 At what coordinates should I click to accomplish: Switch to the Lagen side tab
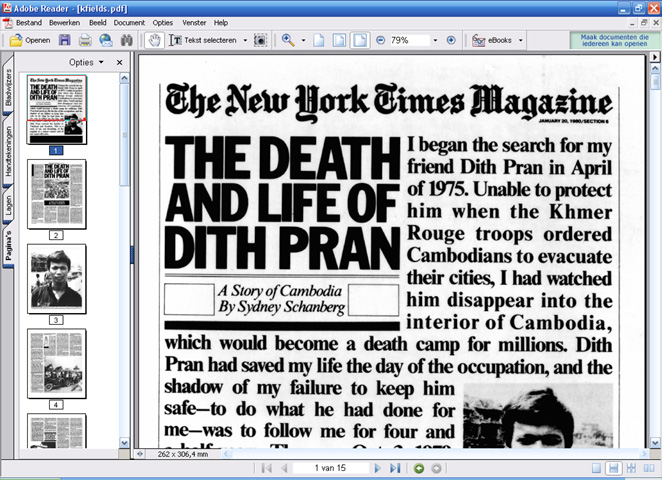pyautogui.click(x=8, y=205)
